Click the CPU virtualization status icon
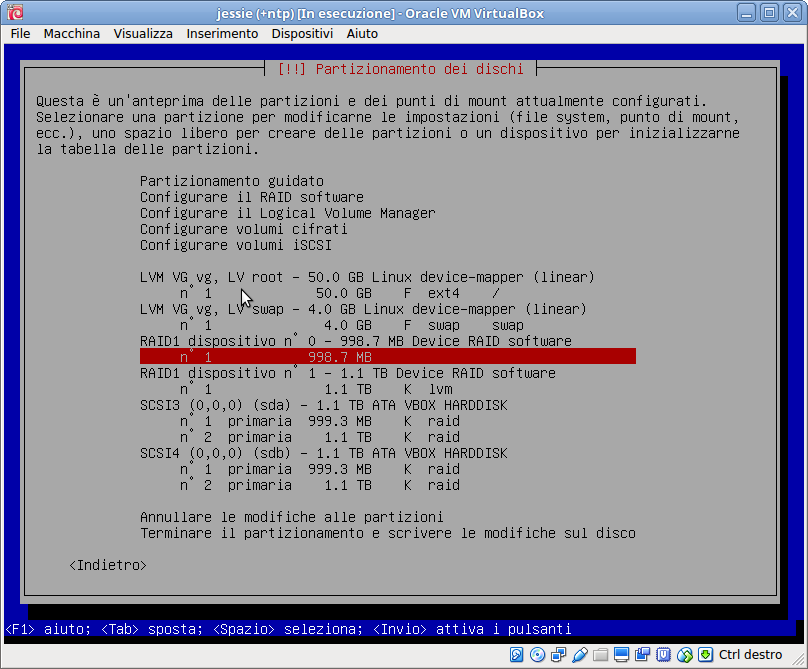The image size is (808, 669). point(664,655)
